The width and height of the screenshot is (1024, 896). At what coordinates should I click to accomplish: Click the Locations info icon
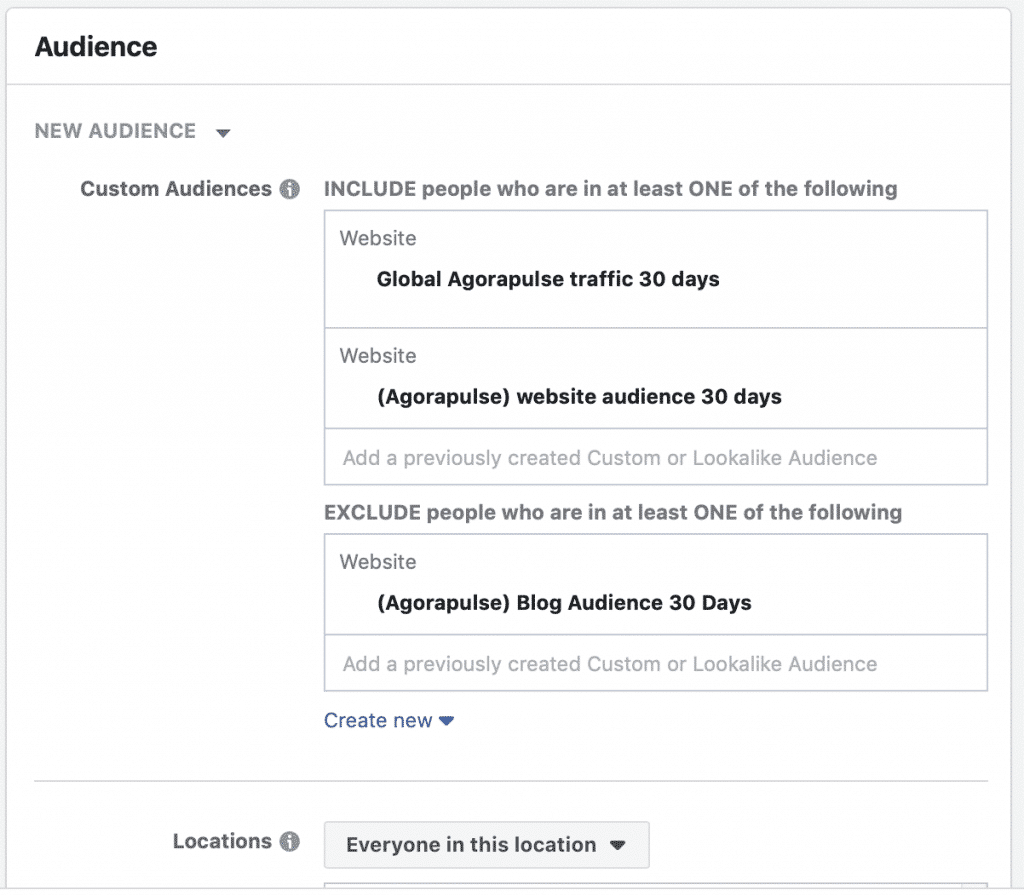(x=289, y=841)
